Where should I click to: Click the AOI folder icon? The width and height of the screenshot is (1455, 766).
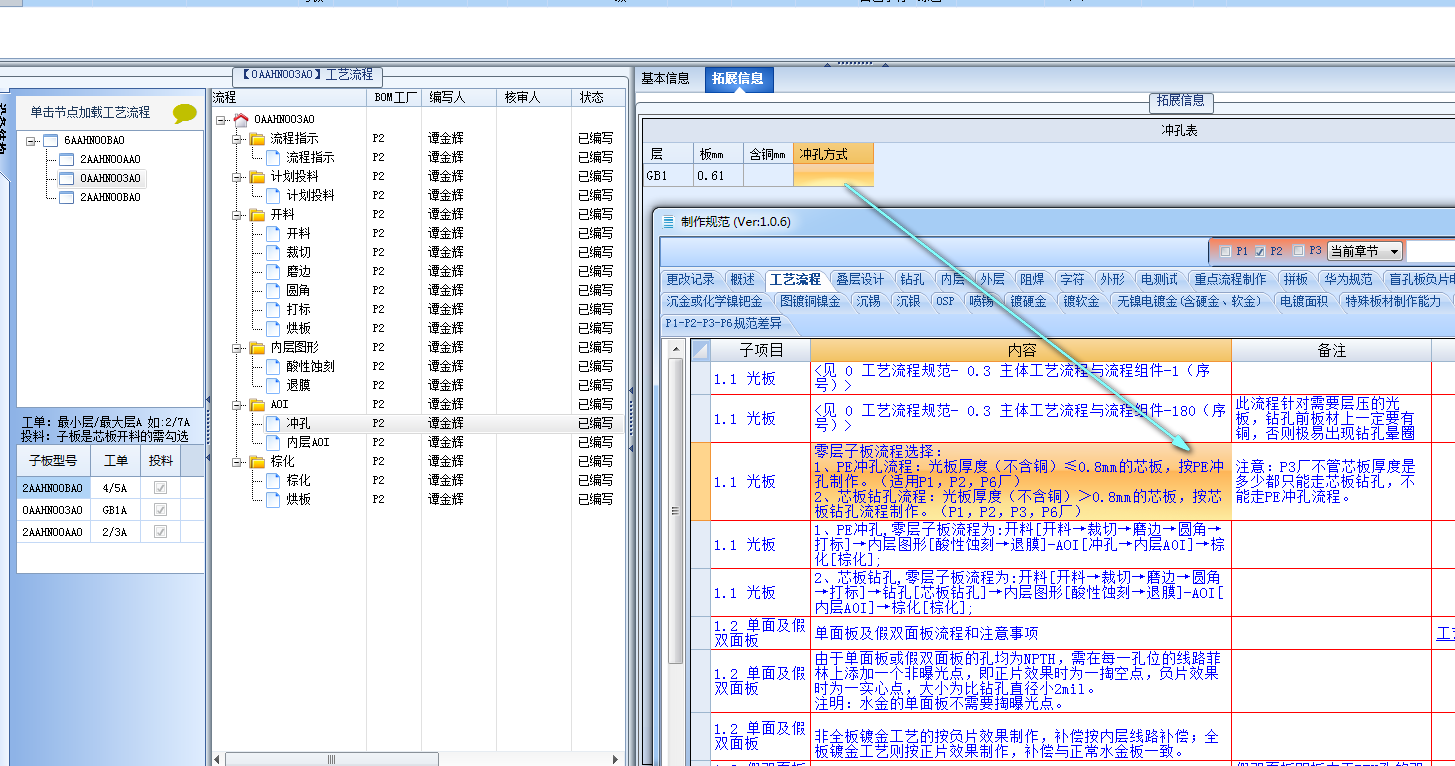(257, 404)
